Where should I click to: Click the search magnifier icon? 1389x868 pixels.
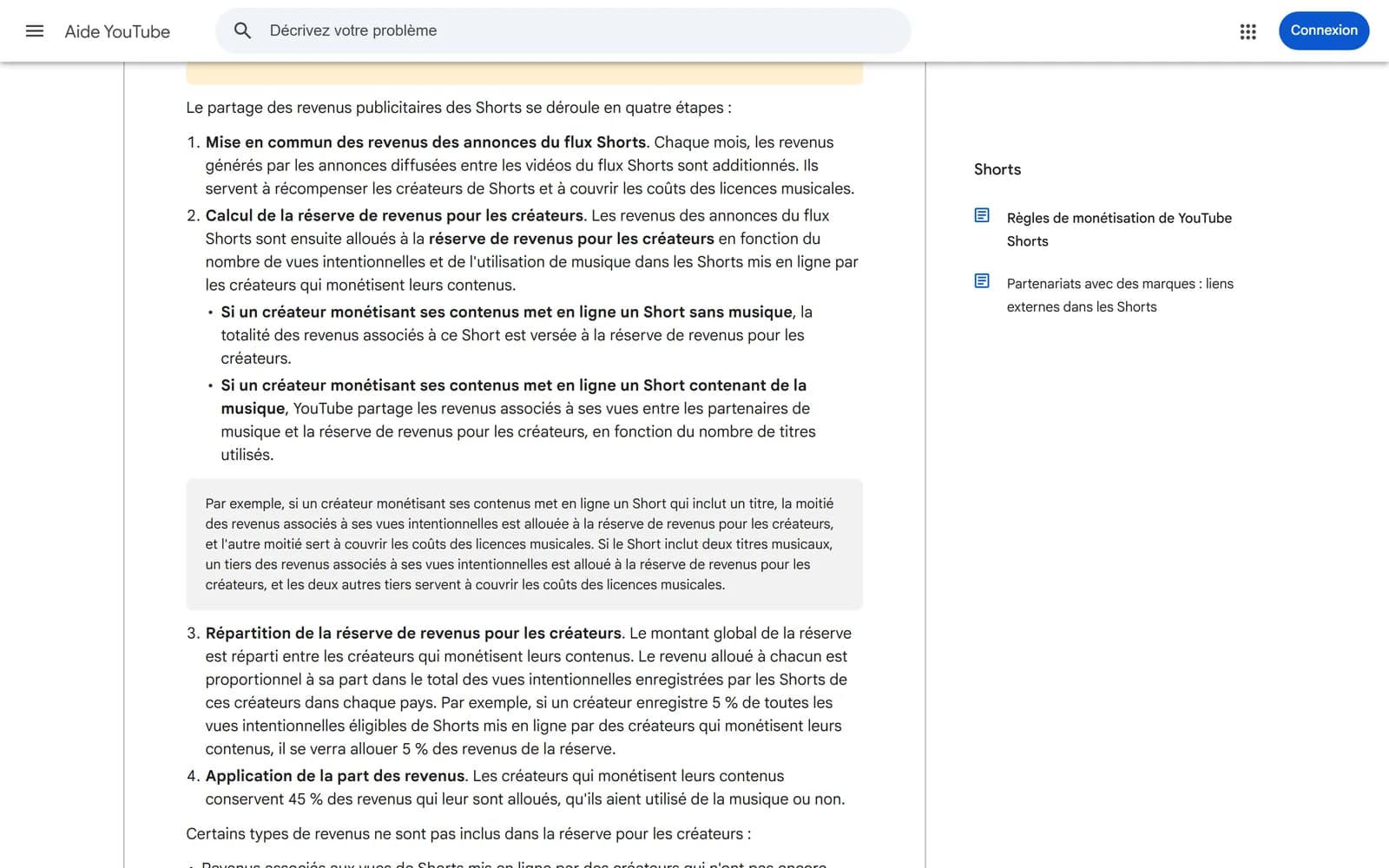coord(243,30)
